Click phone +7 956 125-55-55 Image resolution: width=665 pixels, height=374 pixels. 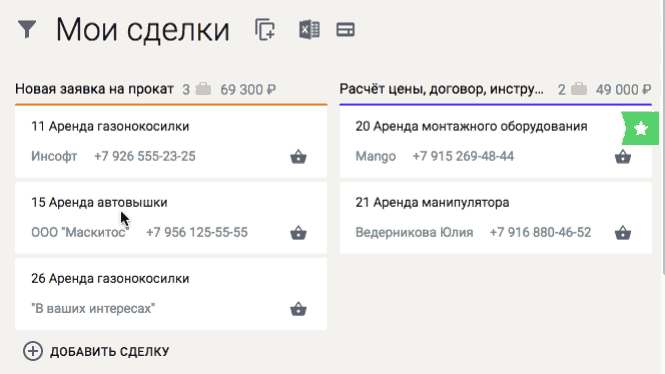[x=197, y=232]
